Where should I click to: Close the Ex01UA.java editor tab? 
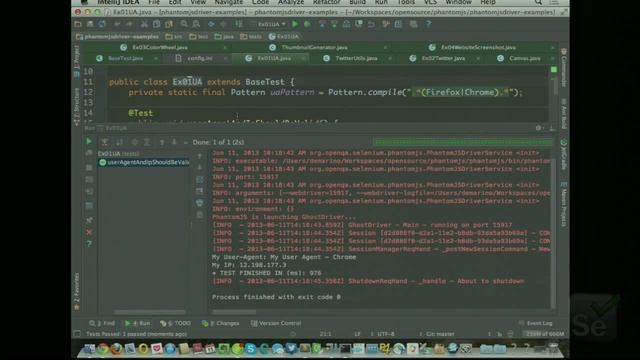[303, 58]
